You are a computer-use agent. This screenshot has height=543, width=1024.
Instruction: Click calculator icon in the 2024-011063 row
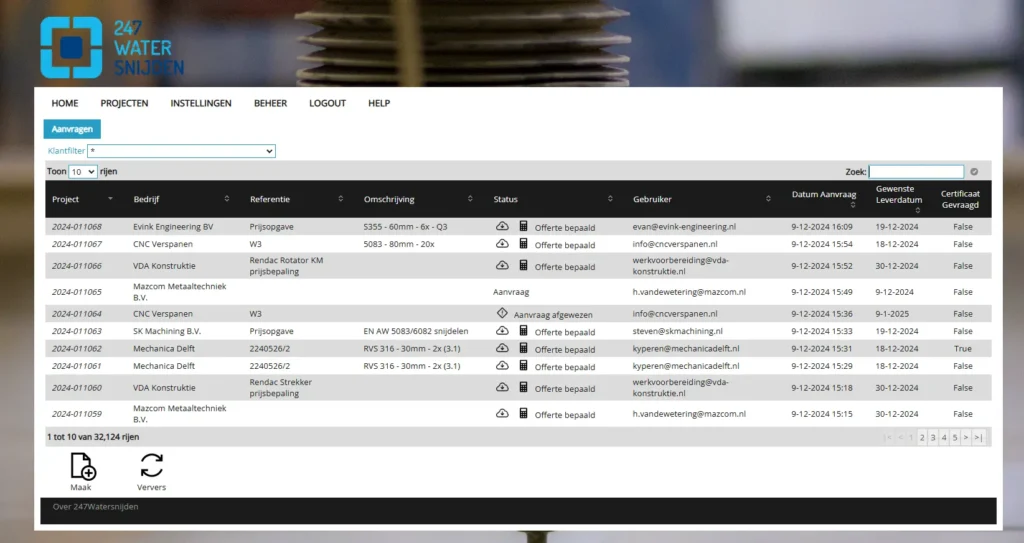523,331
